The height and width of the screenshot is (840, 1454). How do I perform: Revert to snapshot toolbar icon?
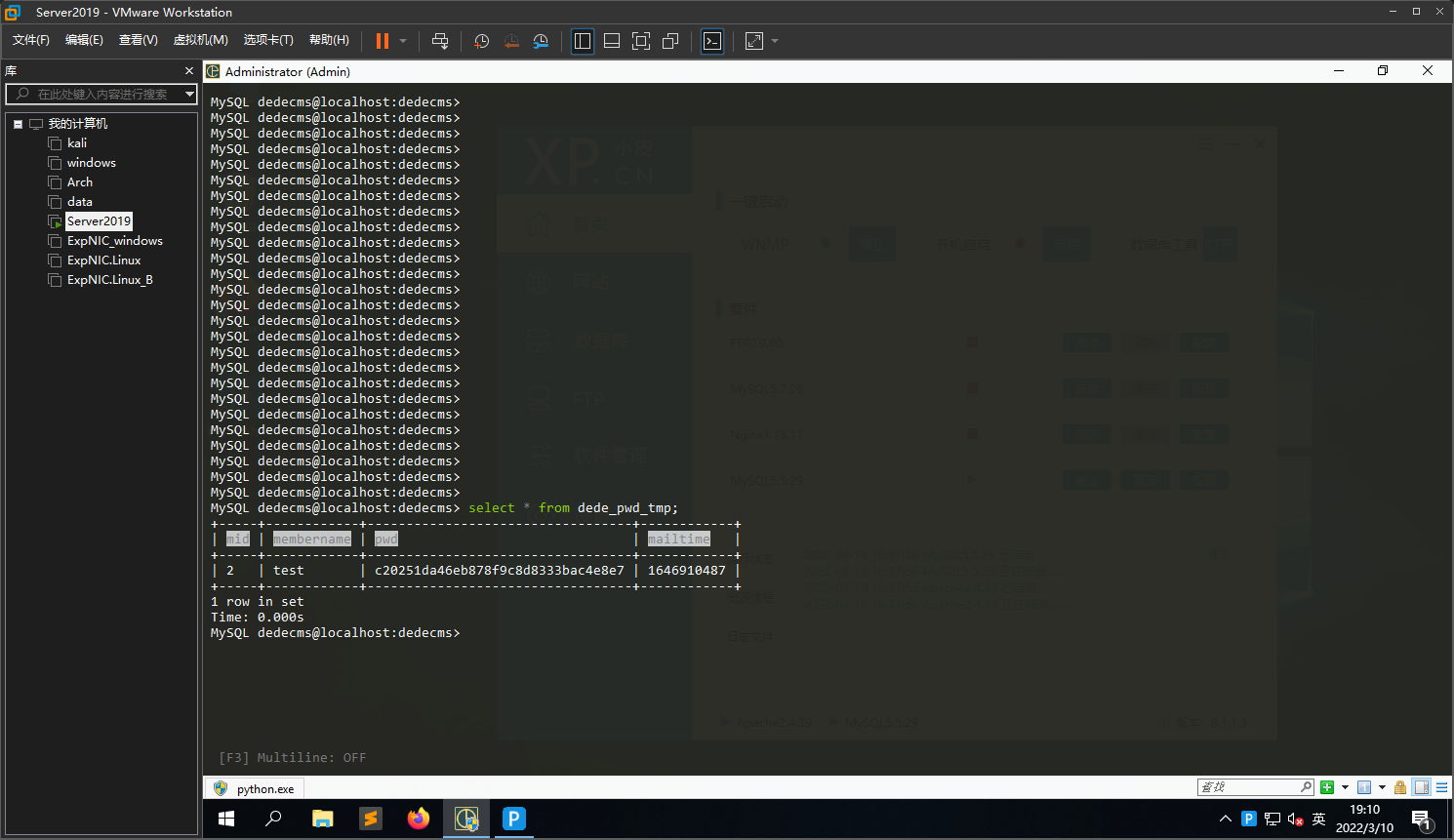tap(511, 41)
